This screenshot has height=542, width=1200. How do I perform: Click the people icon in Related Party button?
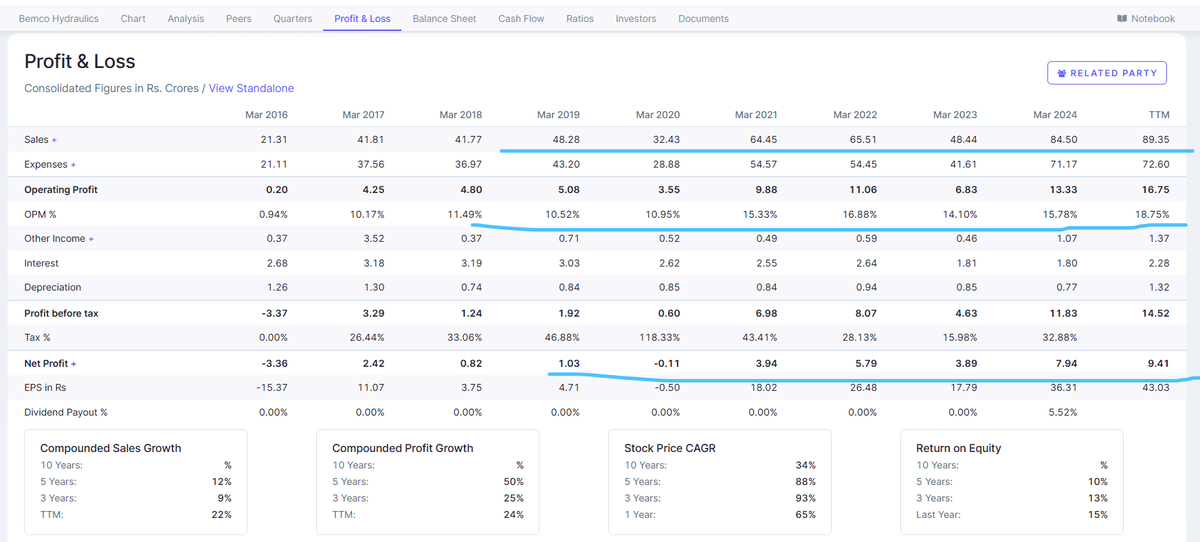pos(1062,73)
